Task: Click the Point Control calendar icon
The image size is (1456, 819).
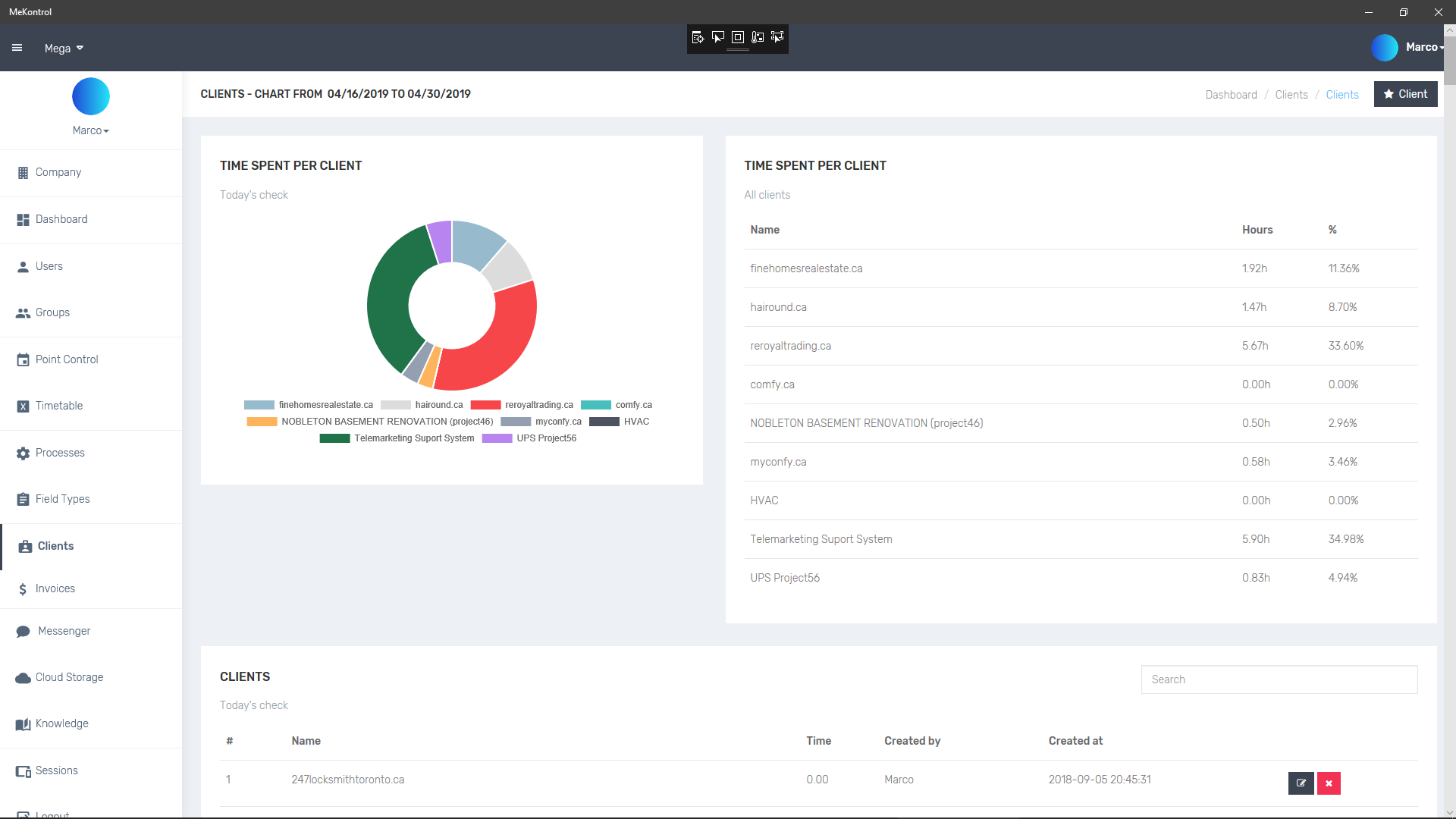Action: pos(23,360)
